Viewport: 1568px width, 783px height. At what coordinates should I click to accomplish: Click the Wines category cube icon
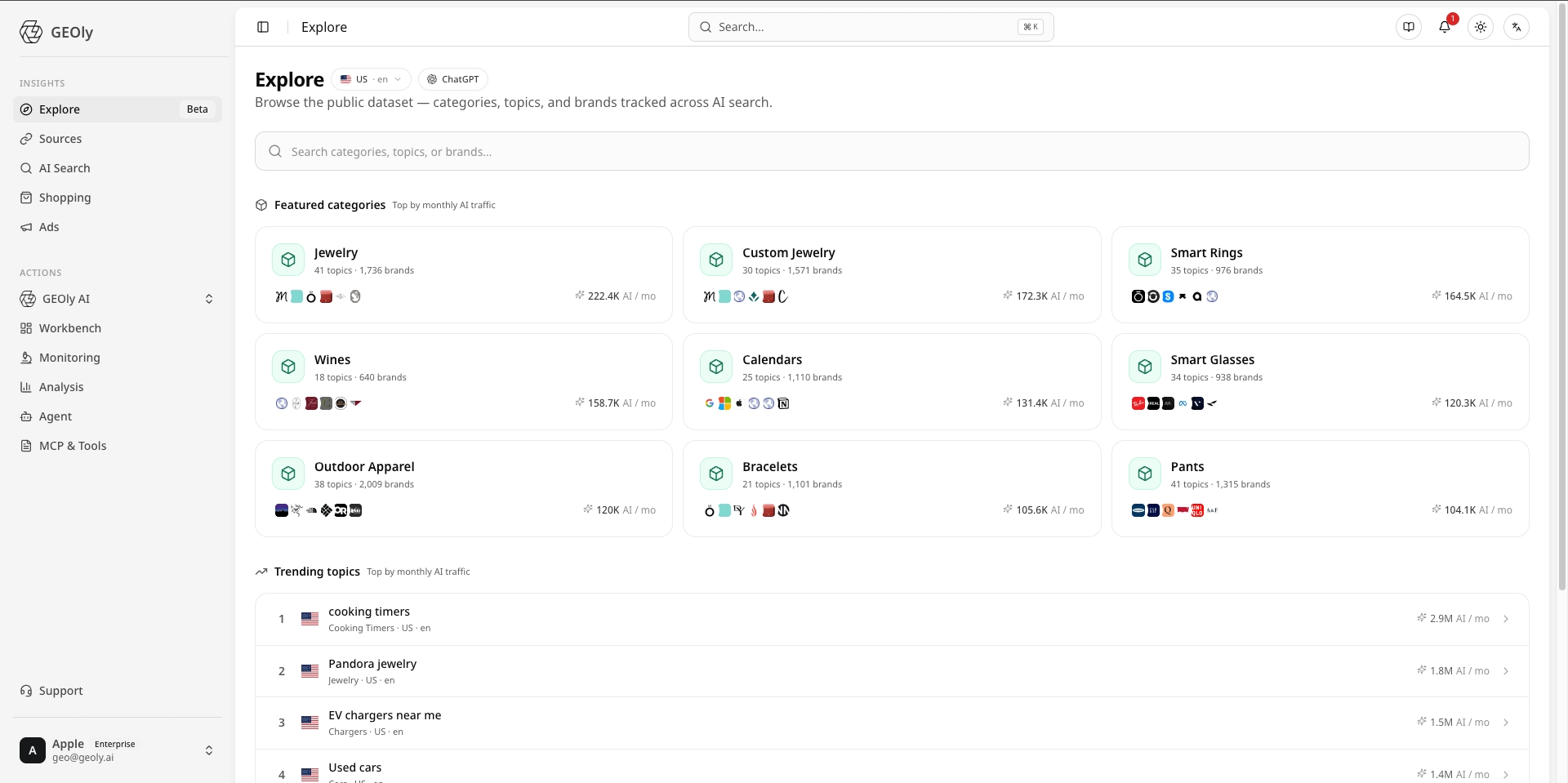tap(288, 367)
